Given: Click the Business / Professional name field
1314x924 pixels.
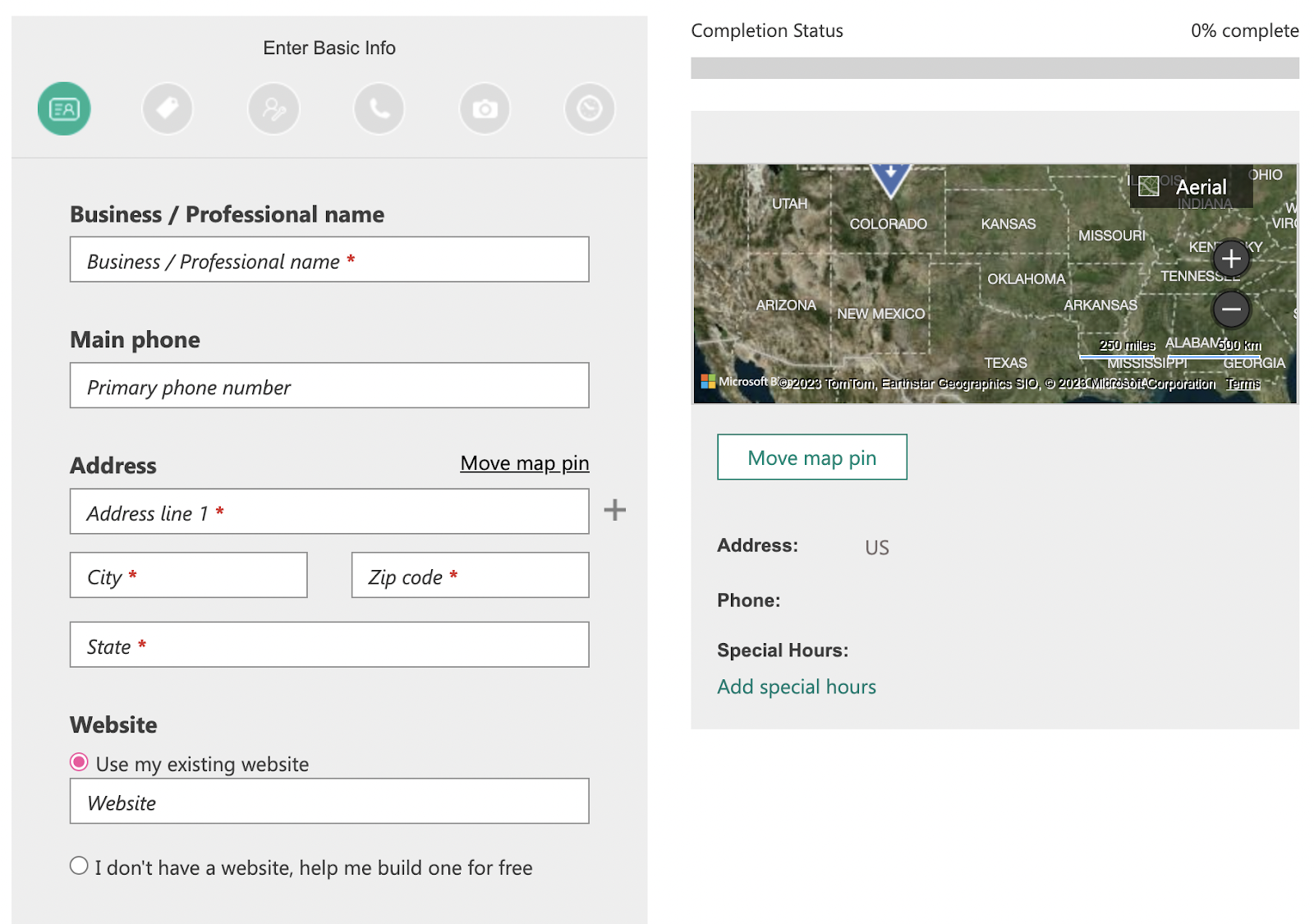Looking at the screenshot, I should (328, 260).
